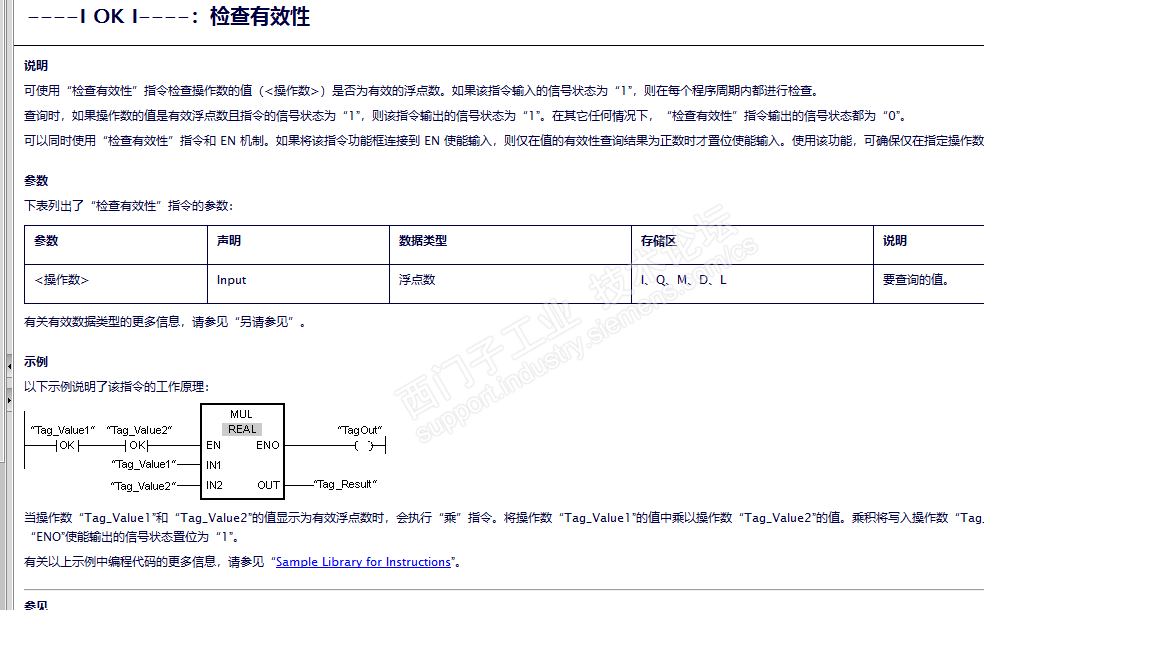This screenshot has width=1152, height=648.
Task: Click the line 有关有效数据类型的更多信息
Action: tap(165, 322)
